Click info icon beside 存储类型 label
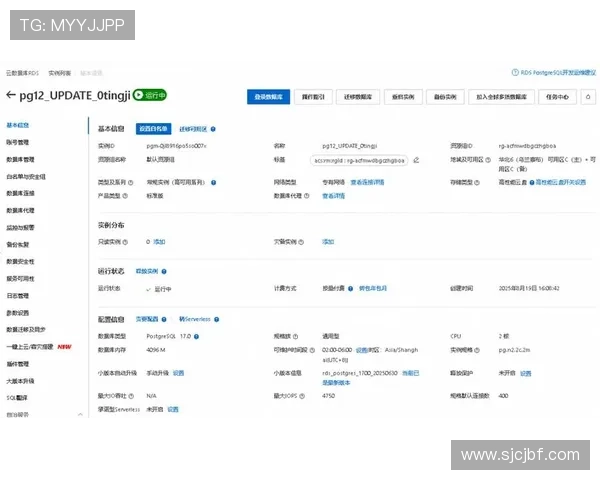600x480 pixels. tap(477, 183)
